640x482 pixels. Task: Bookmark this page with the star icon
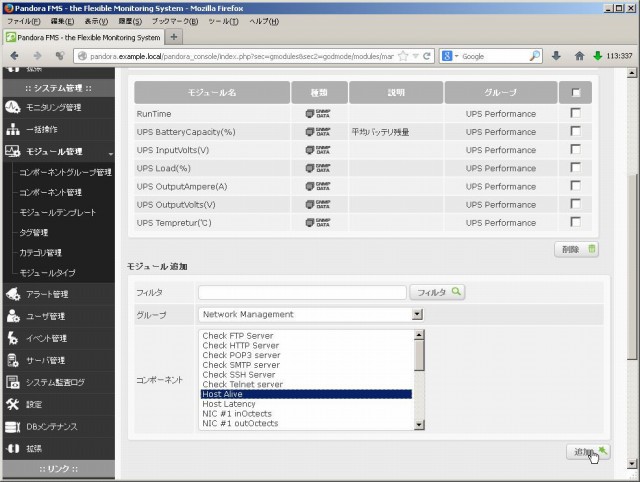click(x=403, y=56)
